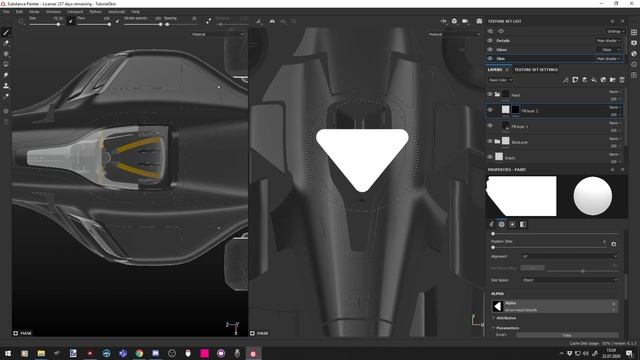Screen dimensions: 640x360
Task: Toggle visibility of the BaseLevel folder
Action: pos(490,141)
